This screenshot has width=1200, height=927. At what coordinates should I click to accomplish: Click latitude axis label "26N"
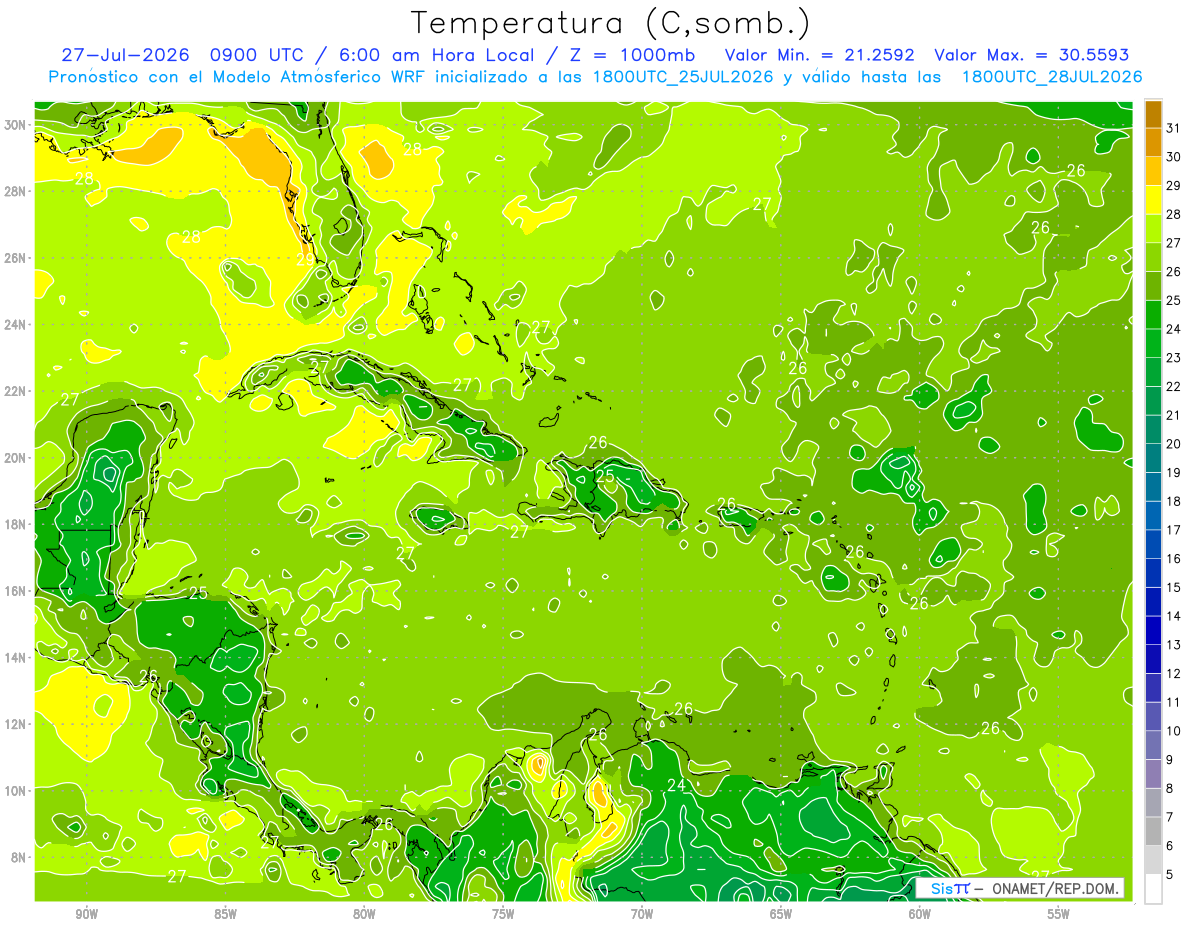pos(16,258)
